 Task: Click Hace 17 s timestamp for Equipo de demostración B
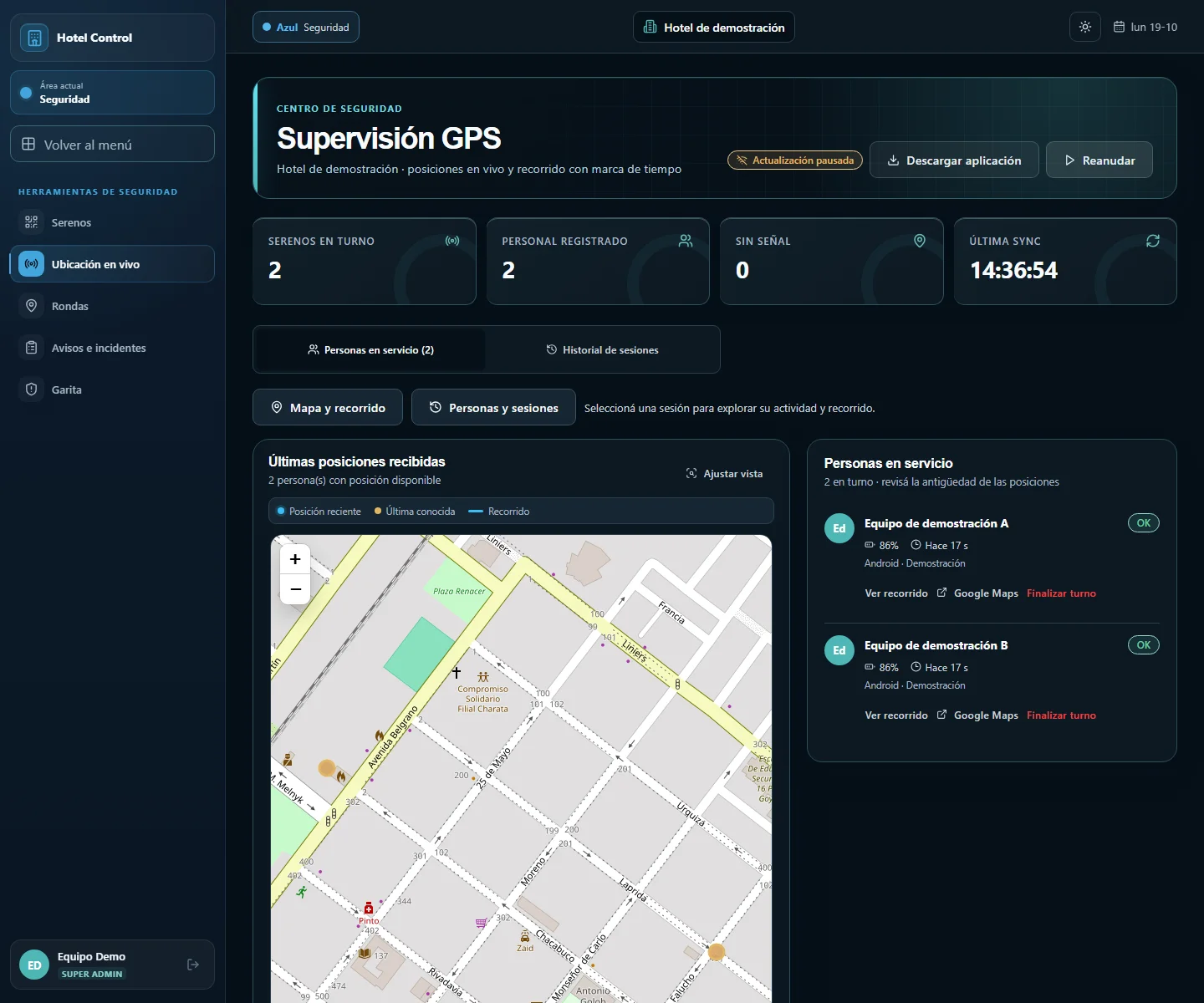coord(939,667)
